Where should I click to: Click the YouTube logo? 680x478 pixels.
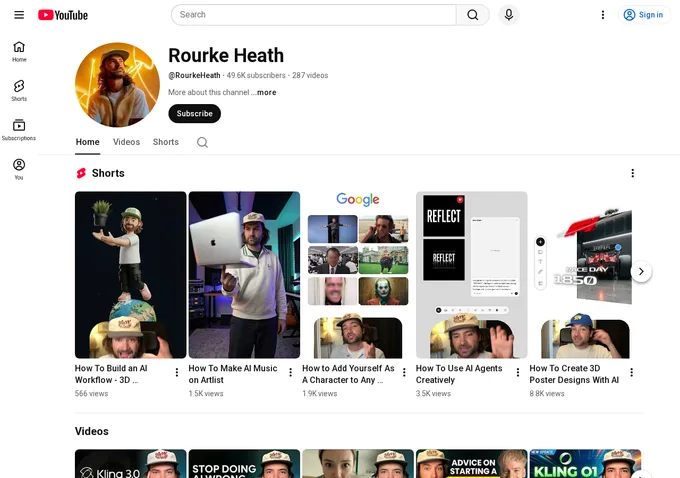(63, 15)
